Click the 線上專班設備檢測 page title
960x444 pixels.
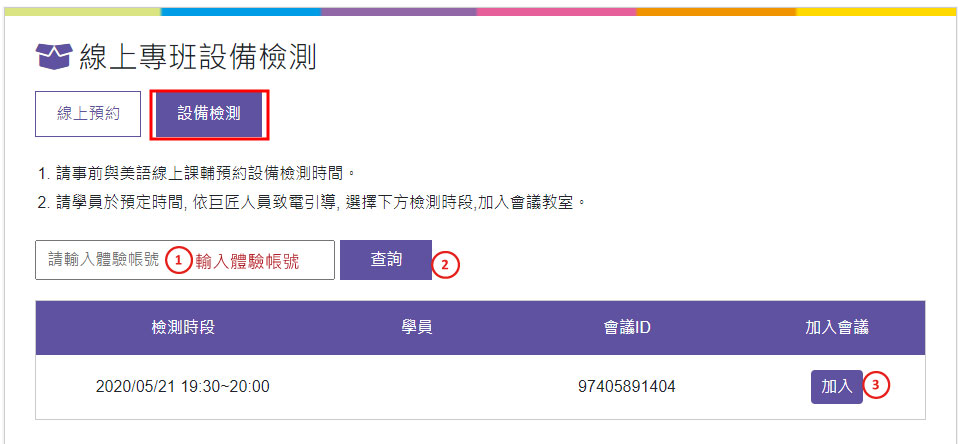click(197, 56)
